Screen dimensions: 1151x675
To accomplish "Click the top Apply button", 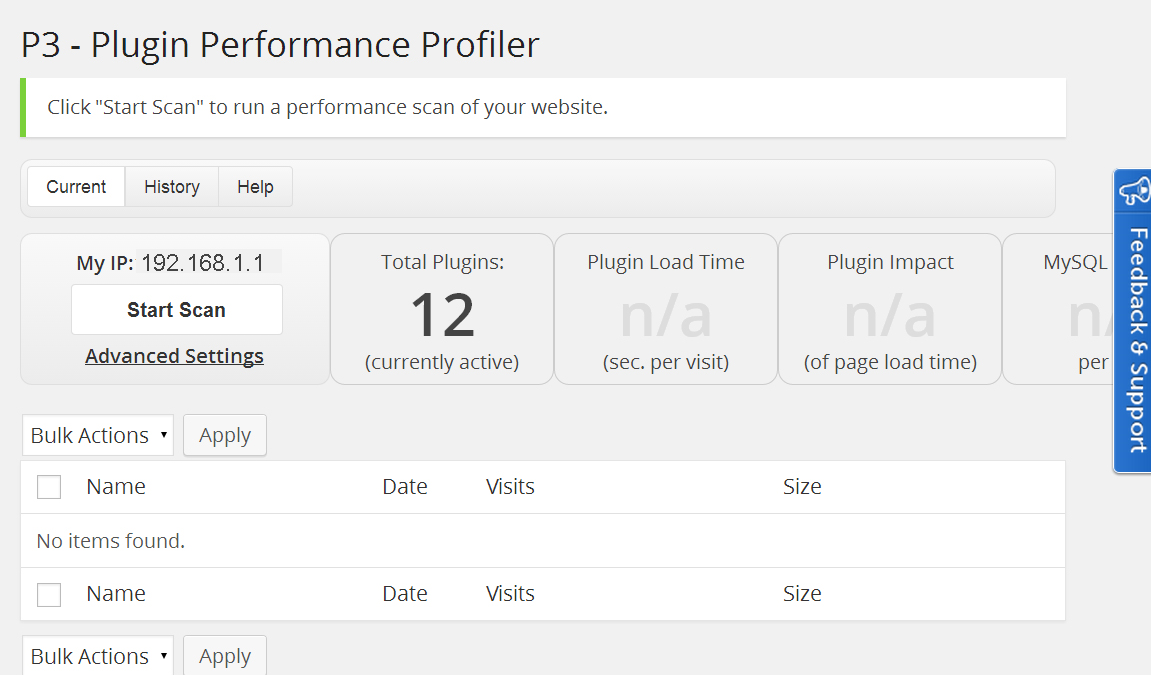I will (225, 435).
